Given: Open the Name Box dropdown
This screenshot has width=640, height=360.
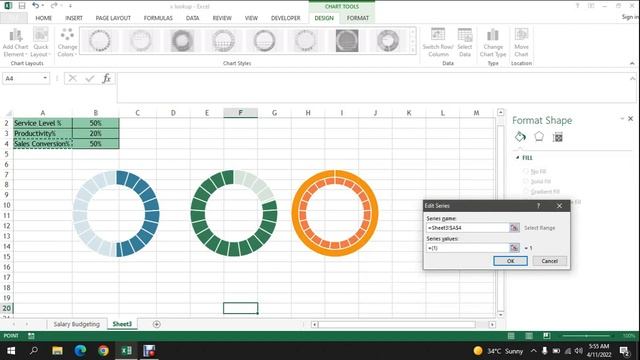Looking at the screenshot, I should coord(45,78).
